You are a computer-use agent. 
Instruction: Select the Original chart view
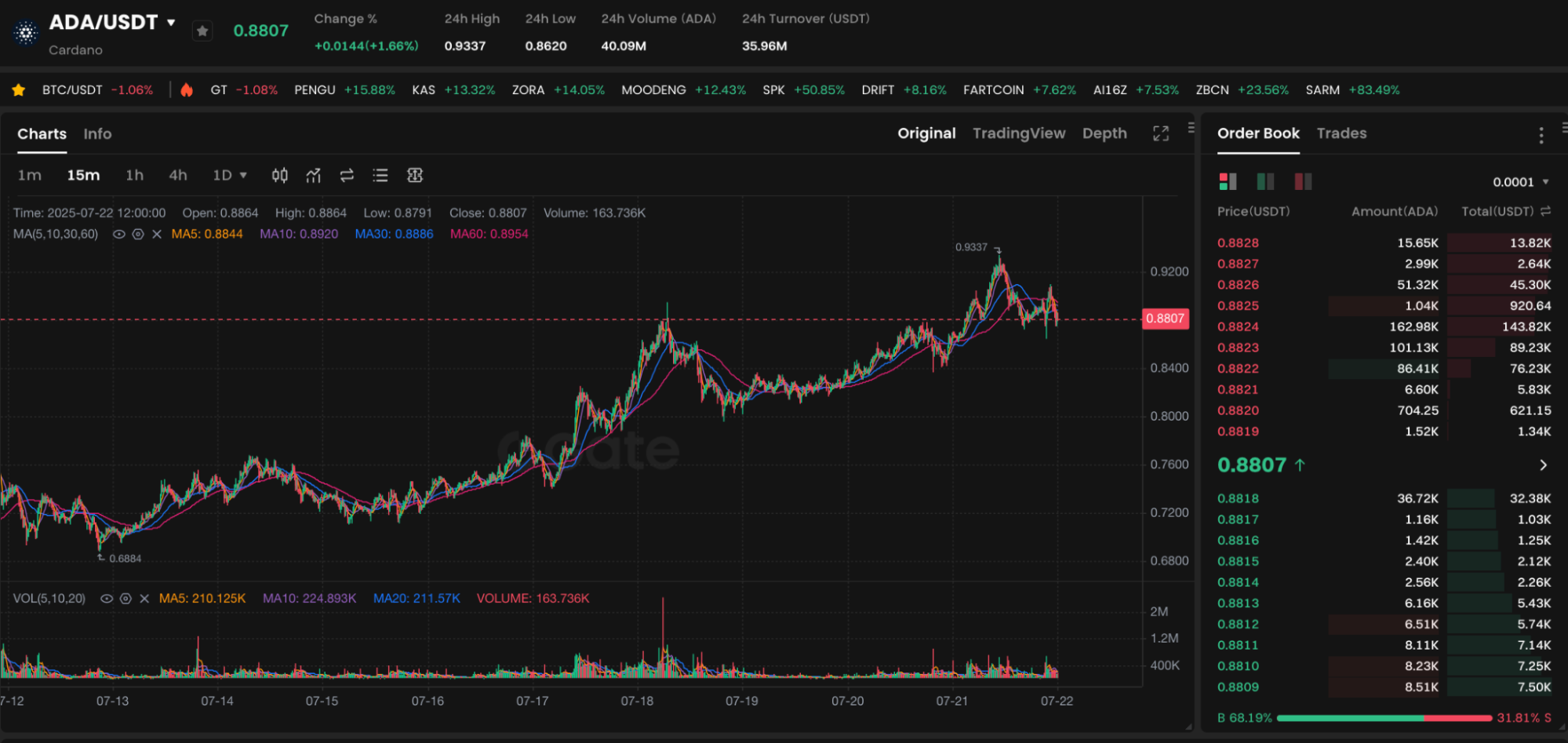click(926, 133)
